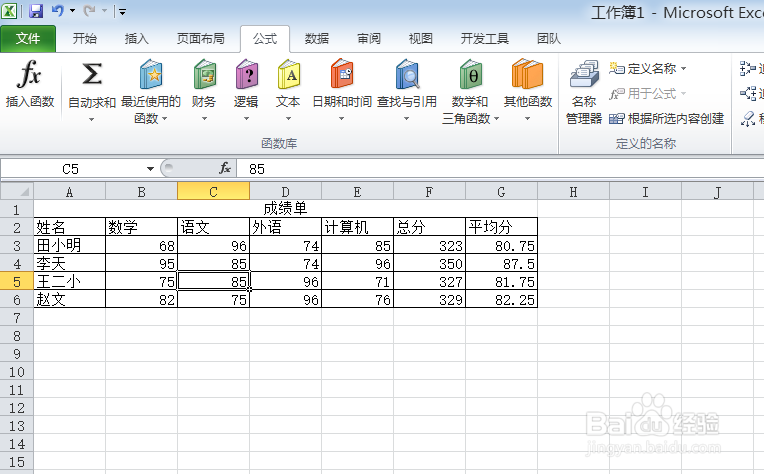Select cell with average 82.25
The image size is (764, 474).
[x=501, y=299]
